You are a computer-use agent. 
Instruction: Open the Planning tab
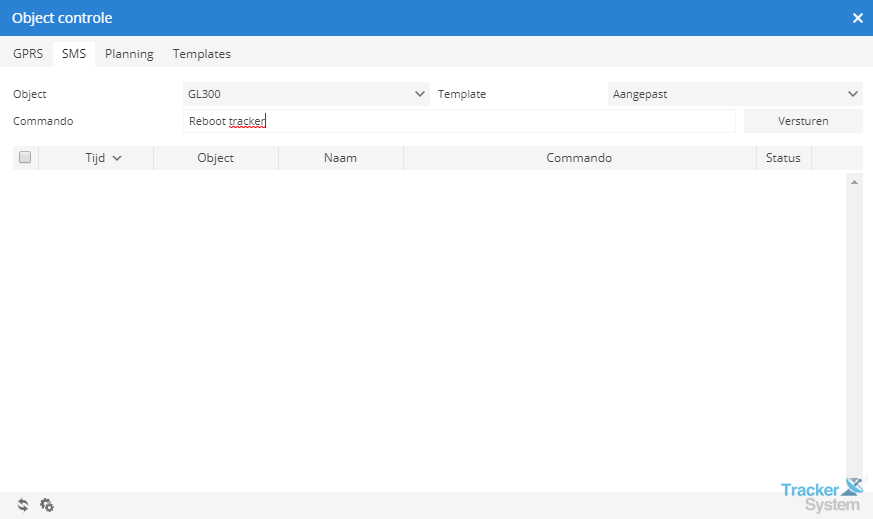click(x=129, y=54)
